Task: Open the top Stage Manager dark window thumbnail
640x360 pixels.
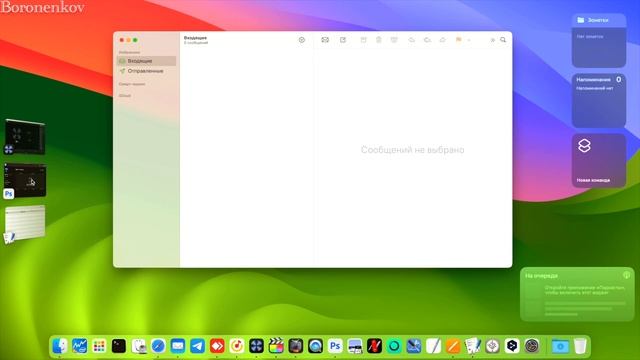Action: pyautogui.click(x=25, y=137)
